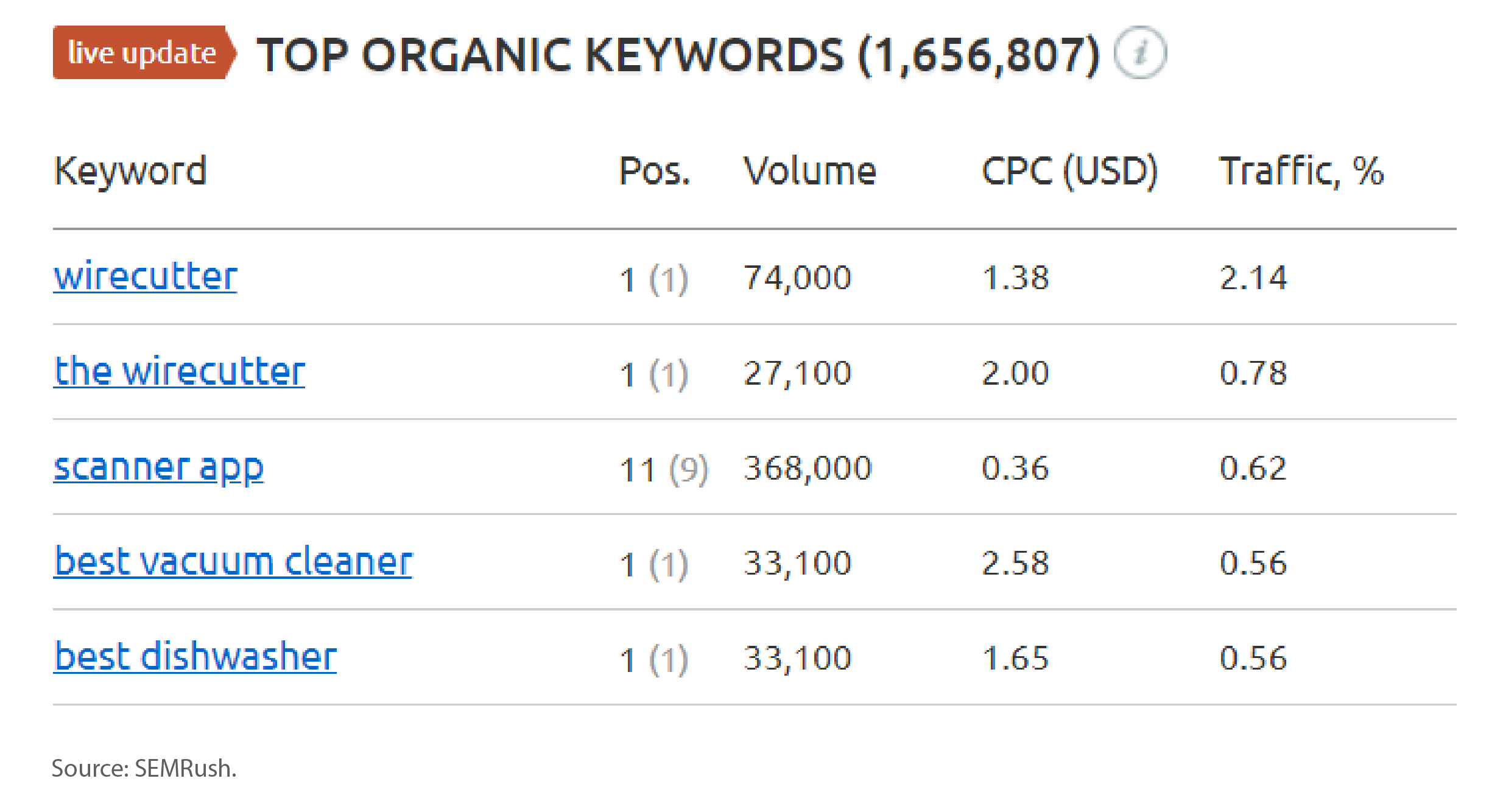
Task: Click the Volume column header
Action: tap(809, 170)
